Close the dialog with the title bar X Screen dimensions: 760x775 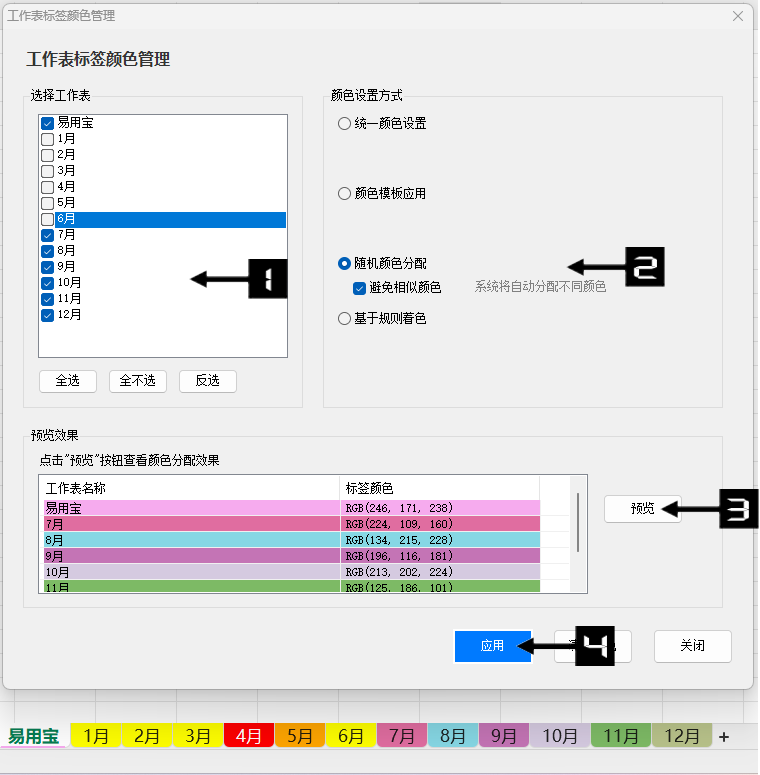tap(738, 16)
